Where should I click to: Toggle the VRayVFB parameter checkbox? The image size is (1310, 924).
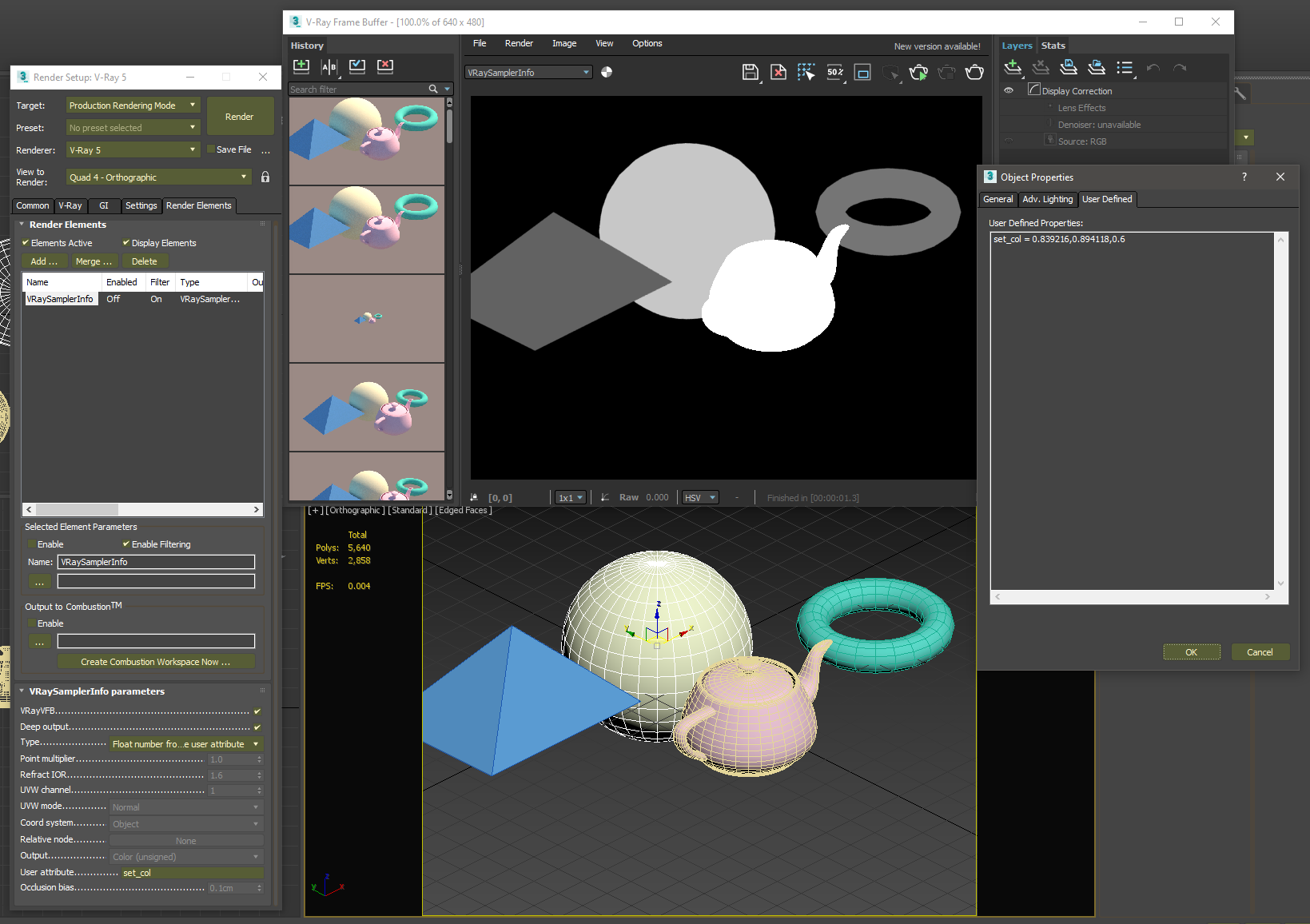pyautogui.click(x=257, y=711)
